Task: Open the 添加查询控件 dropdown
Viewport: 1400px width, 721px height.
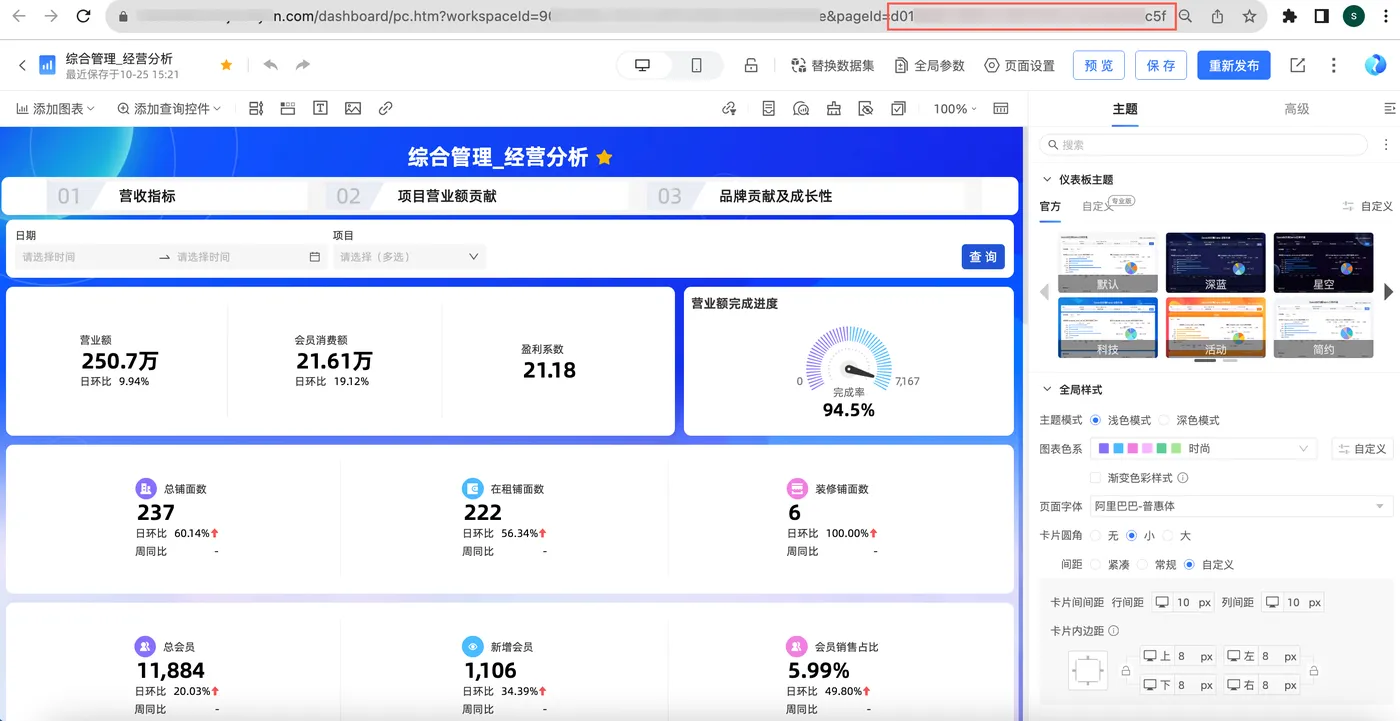Action: pyautogui.click(x=169, y=109)
